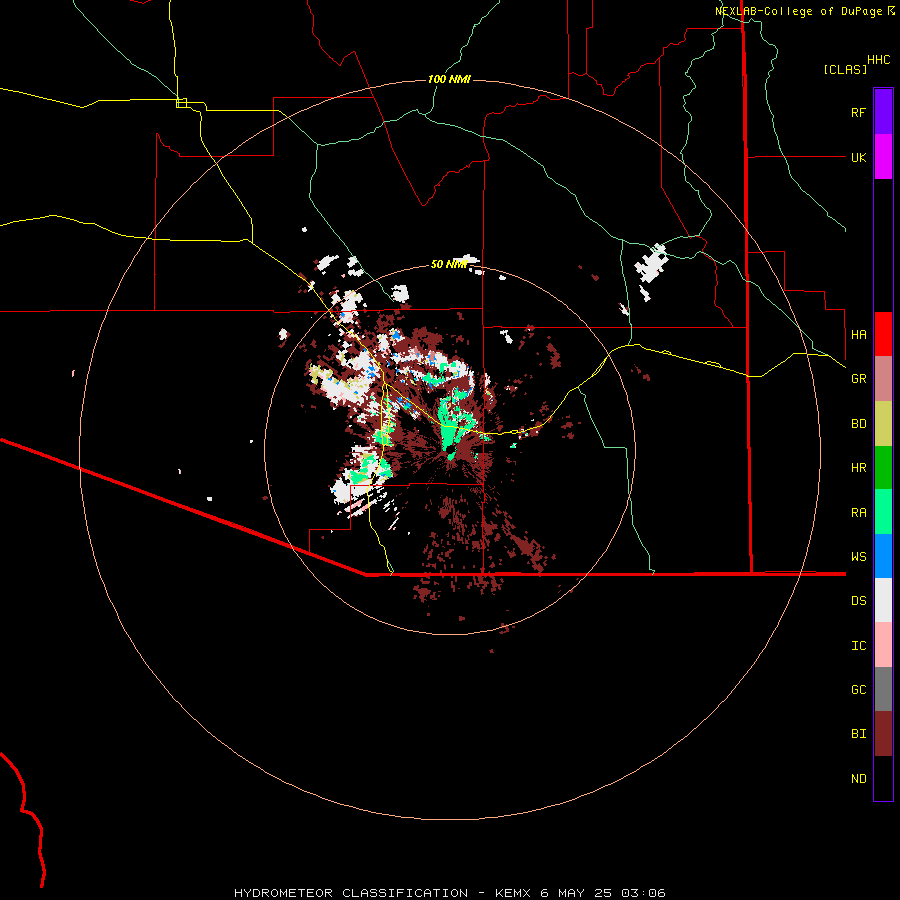Click the HHC product label
The image size is (900, 900).
pyautogui.click(x=878, y=60)
